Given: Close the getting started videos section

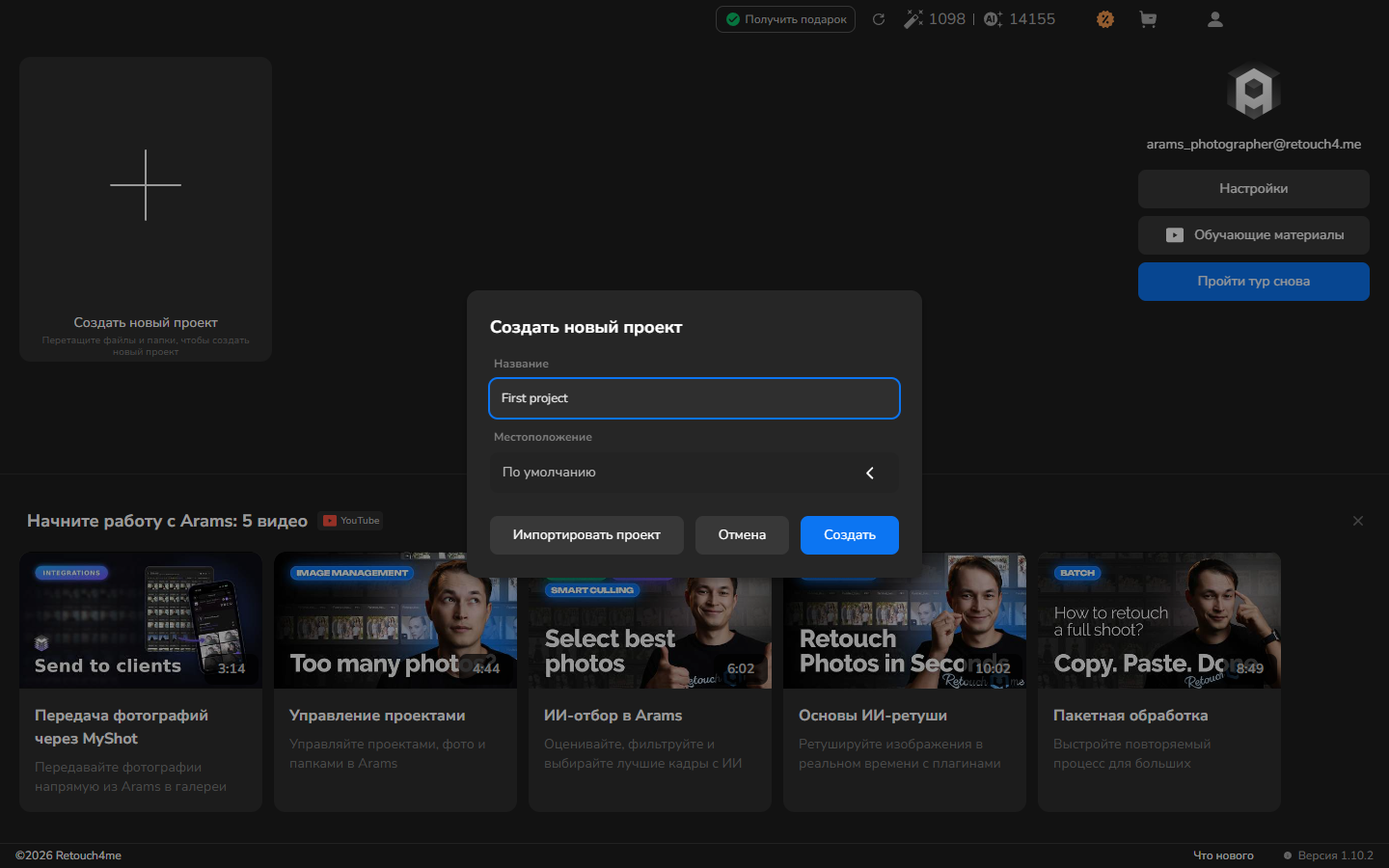Looking at the screenshot, I should (x=1358, y=521).
